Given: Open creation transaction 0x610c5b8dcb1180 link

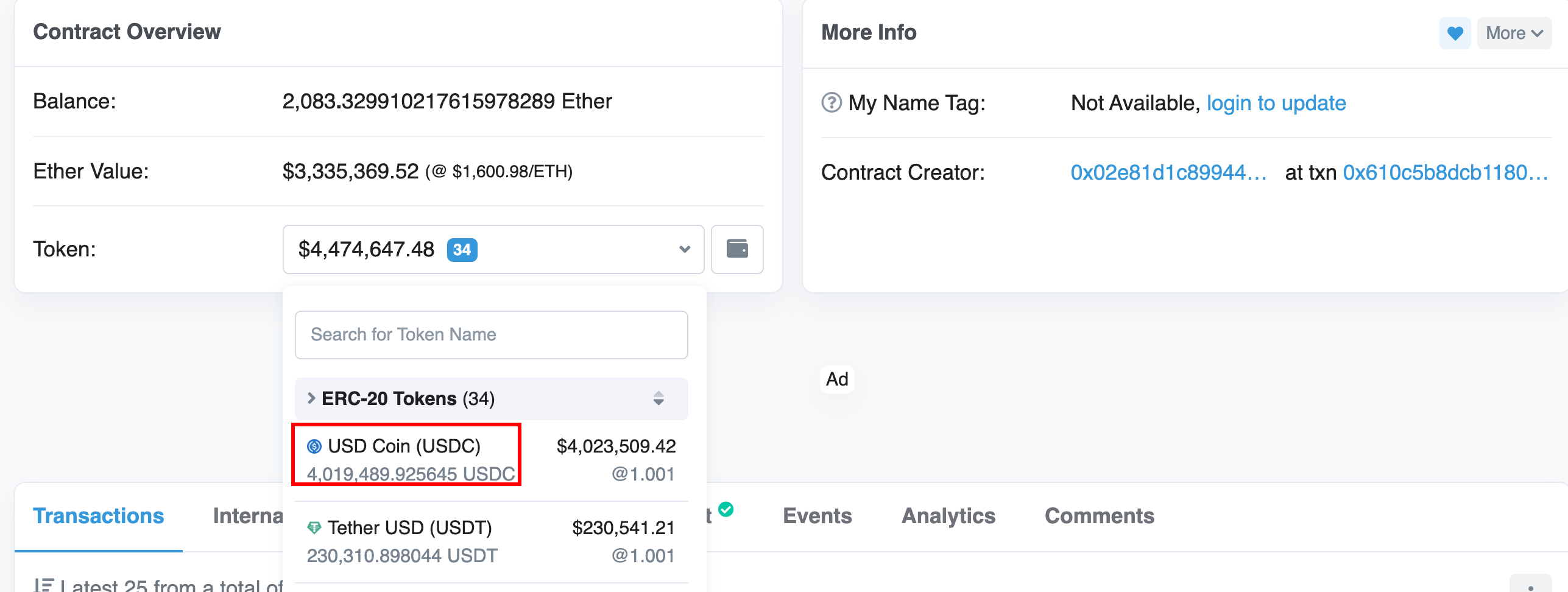Looking at the screenshot, I should click(x=1445, y=172).
